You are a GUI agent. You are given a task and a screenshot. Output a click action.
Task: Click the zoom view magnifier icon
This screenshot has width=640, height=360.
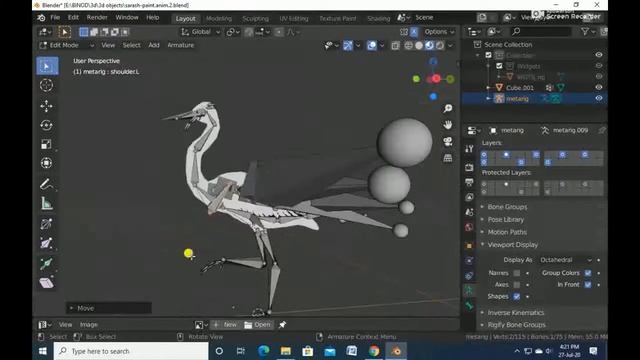(448, 108)
